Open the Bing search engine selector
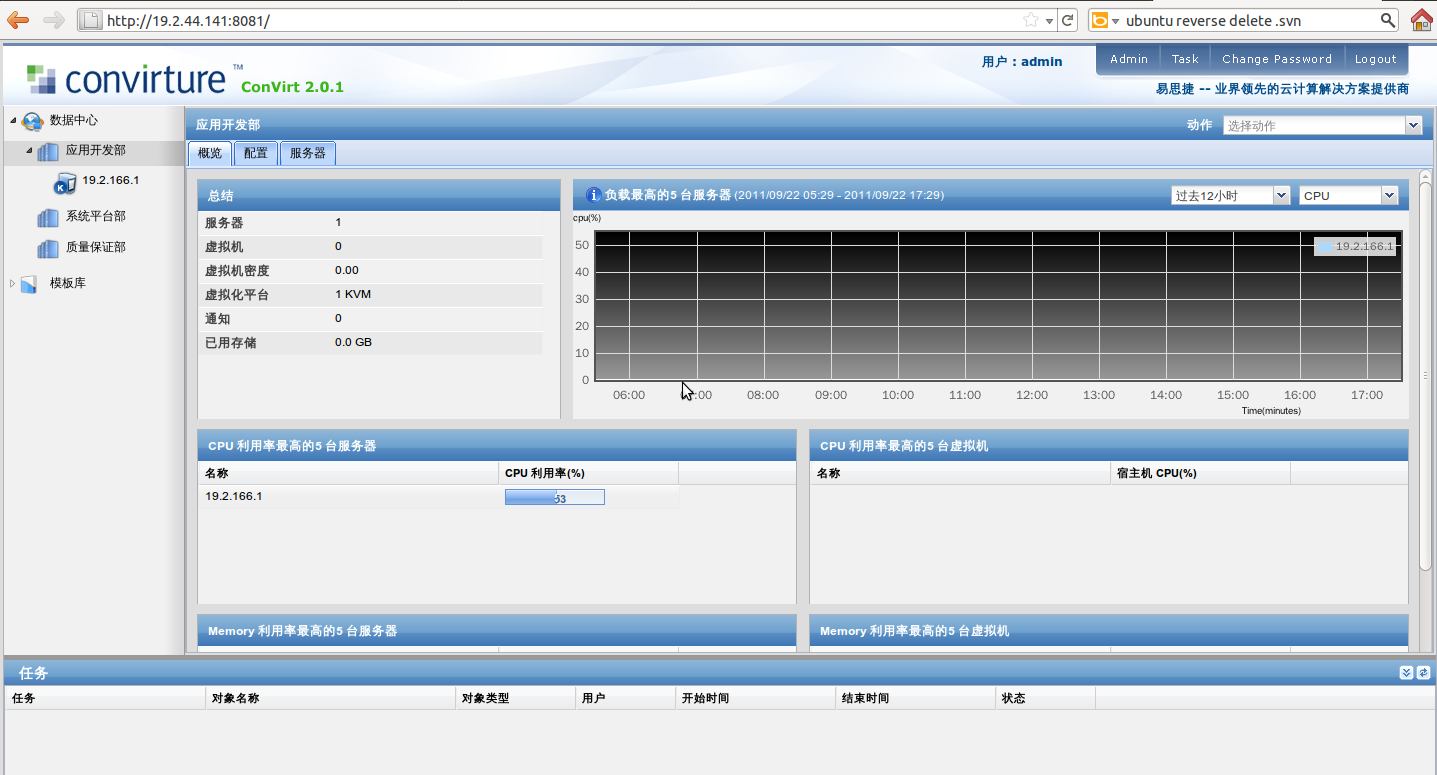The height and width of the screenshot is (775, 1437). [x=1104, y=20]
